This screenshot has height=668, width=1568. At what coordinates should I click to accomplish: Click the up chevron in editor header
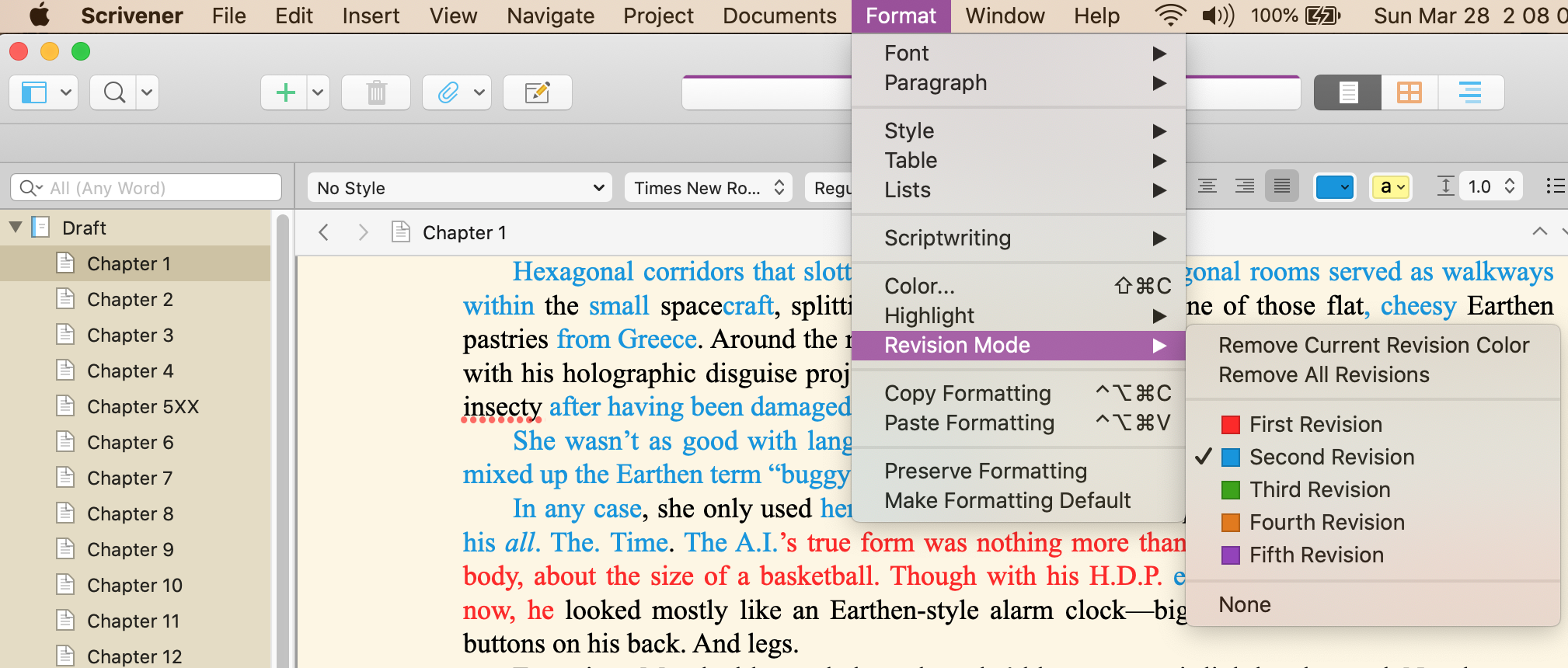1539,231
